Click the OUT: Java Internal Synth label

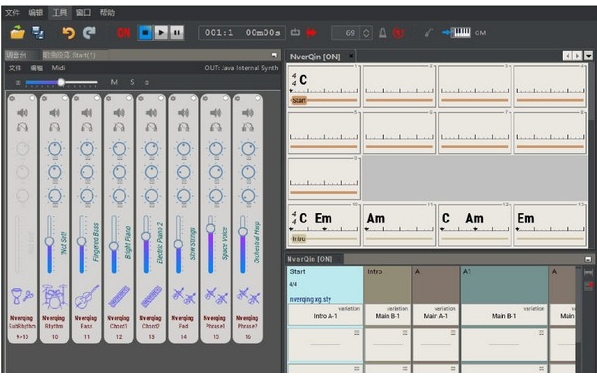click(241, 68)
